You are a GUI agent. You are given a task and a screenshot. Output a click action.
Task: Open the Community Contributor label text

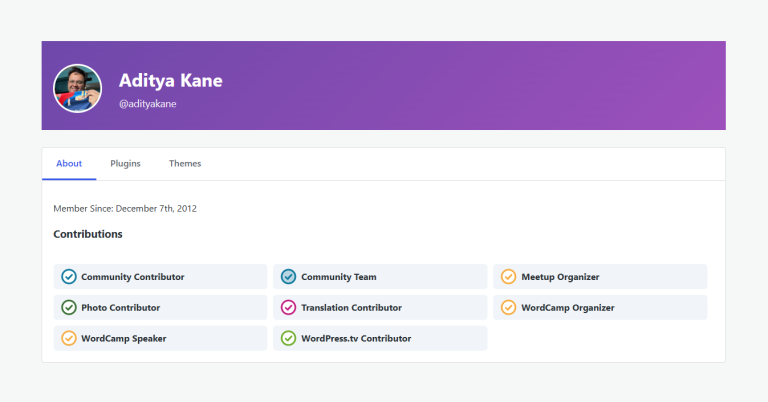pyautogui.click(x=133, y=277)
